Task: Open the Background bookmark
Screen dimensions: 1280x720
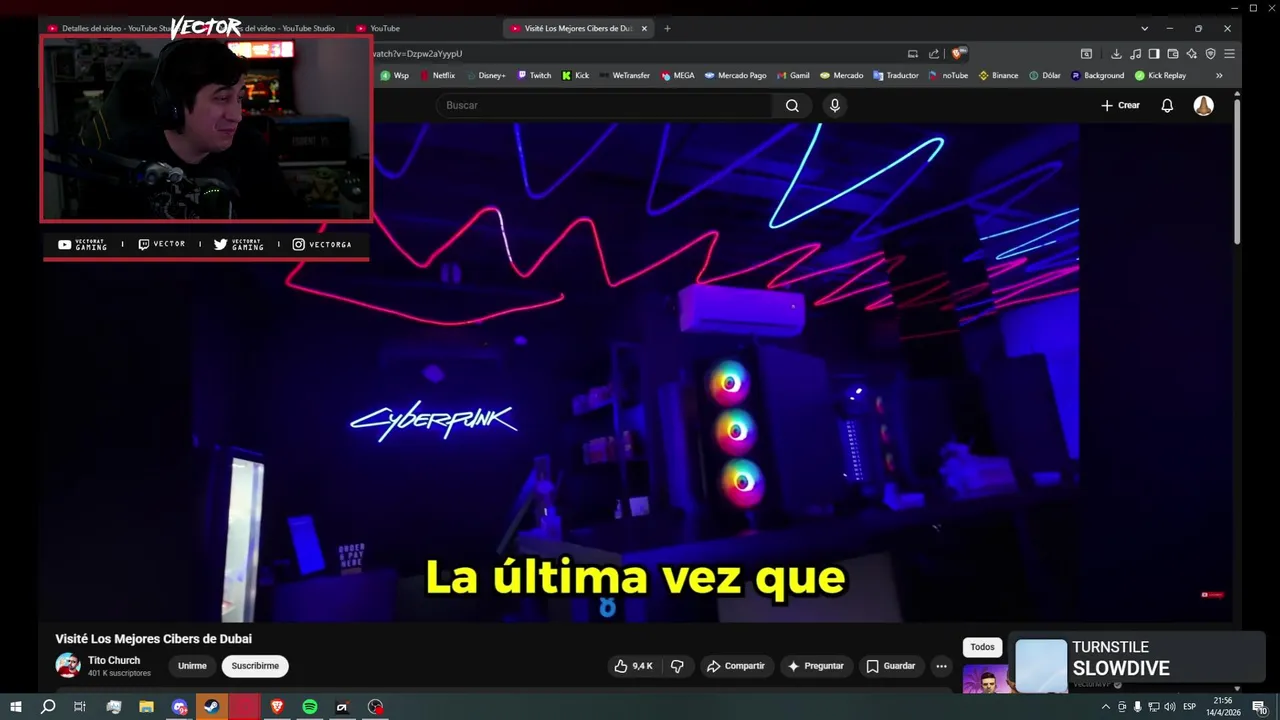Action: pyautogui.click(x=1097, y=75)
